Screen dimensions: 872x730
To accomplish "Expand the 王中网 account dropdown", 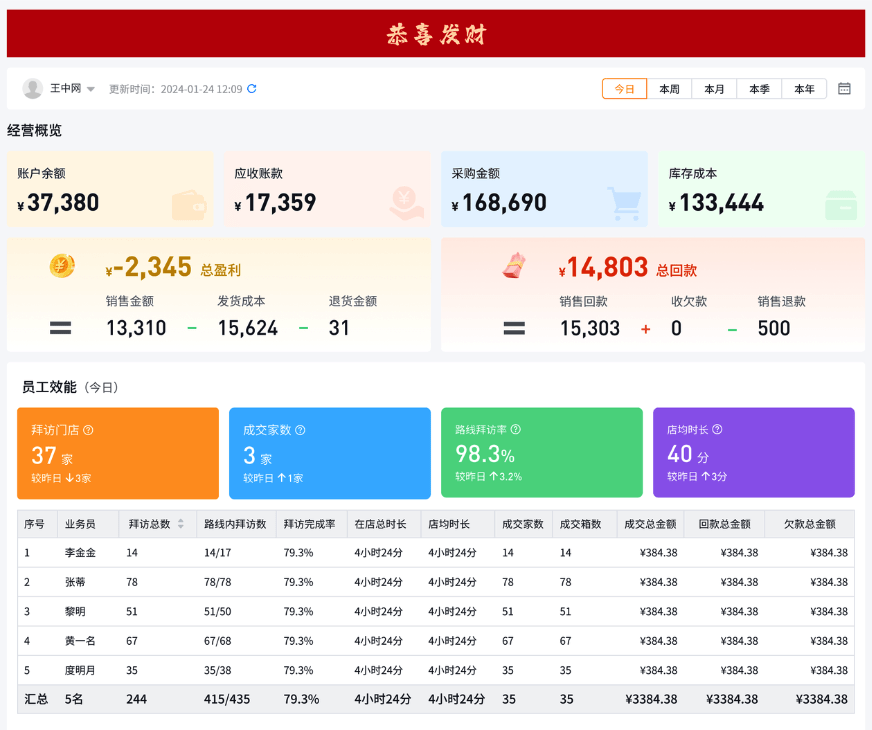I will coord(91,90).
